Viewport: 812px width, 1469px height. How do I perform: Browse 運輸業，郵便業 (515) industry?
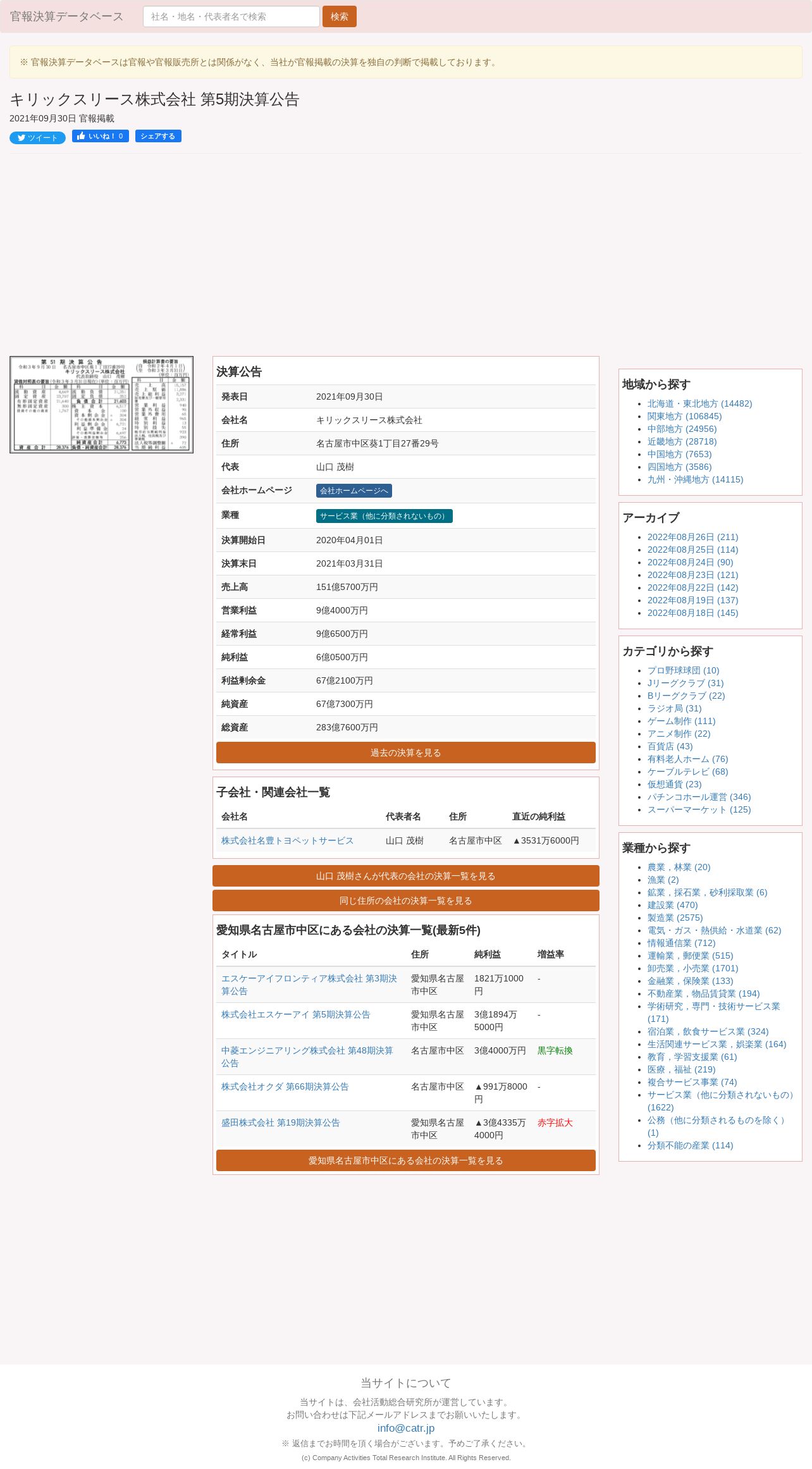point(691,956)
